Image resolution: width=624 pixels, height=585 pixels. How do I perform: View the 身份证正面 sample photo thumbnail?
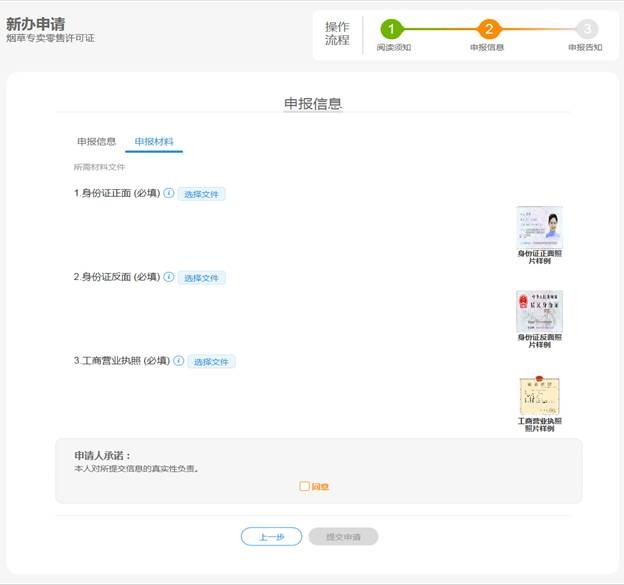[539, 228]
